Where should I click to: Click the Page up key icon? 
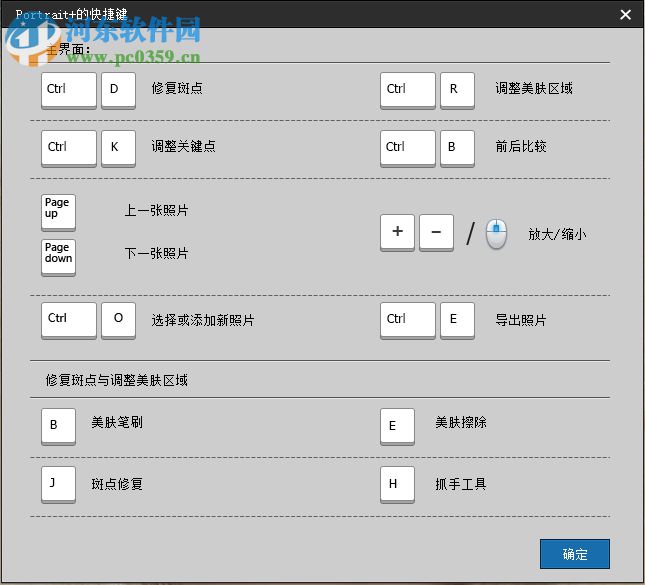click(x=58, y=212)
